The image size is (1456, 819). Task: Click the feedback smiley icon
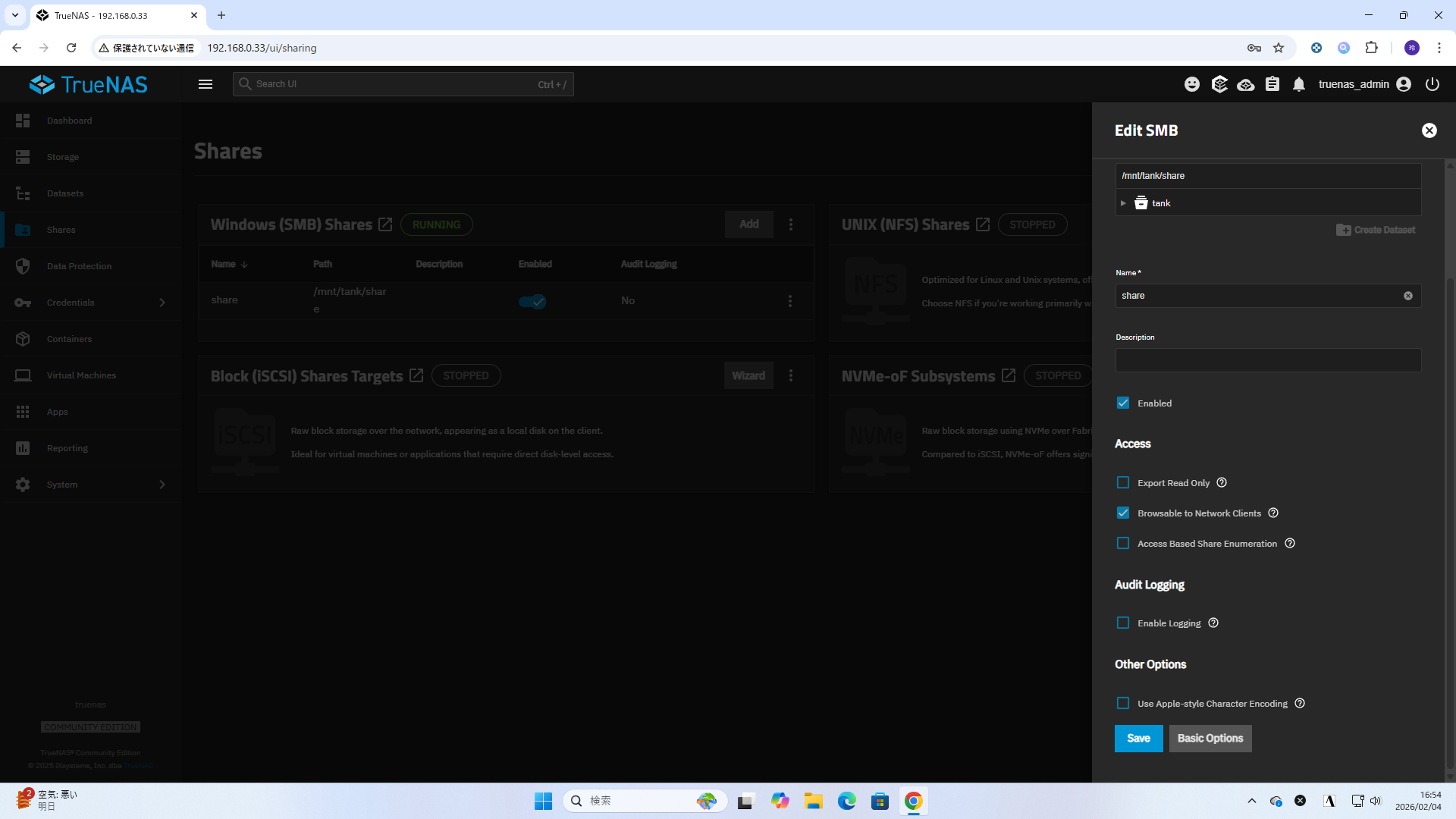(1192, 84)
